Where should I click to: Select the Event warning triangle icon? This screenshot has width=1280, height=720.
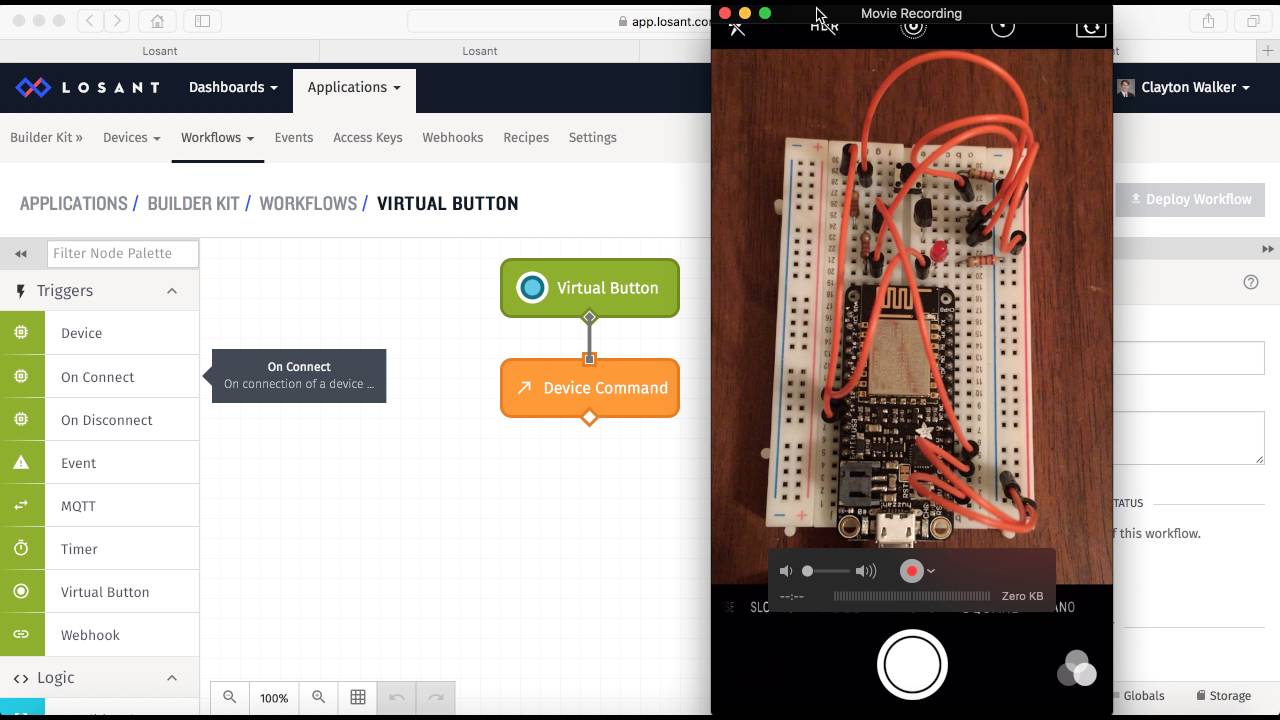click(21, 462)
